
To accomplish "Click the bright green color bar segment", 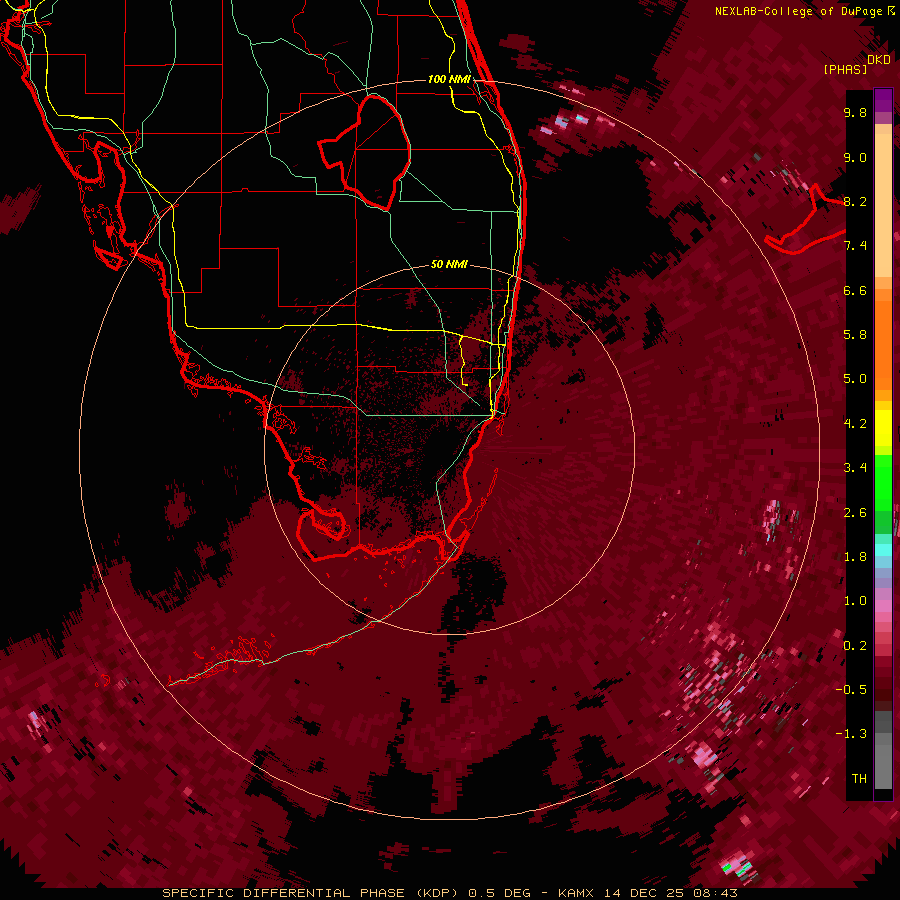I will (883, 483).
